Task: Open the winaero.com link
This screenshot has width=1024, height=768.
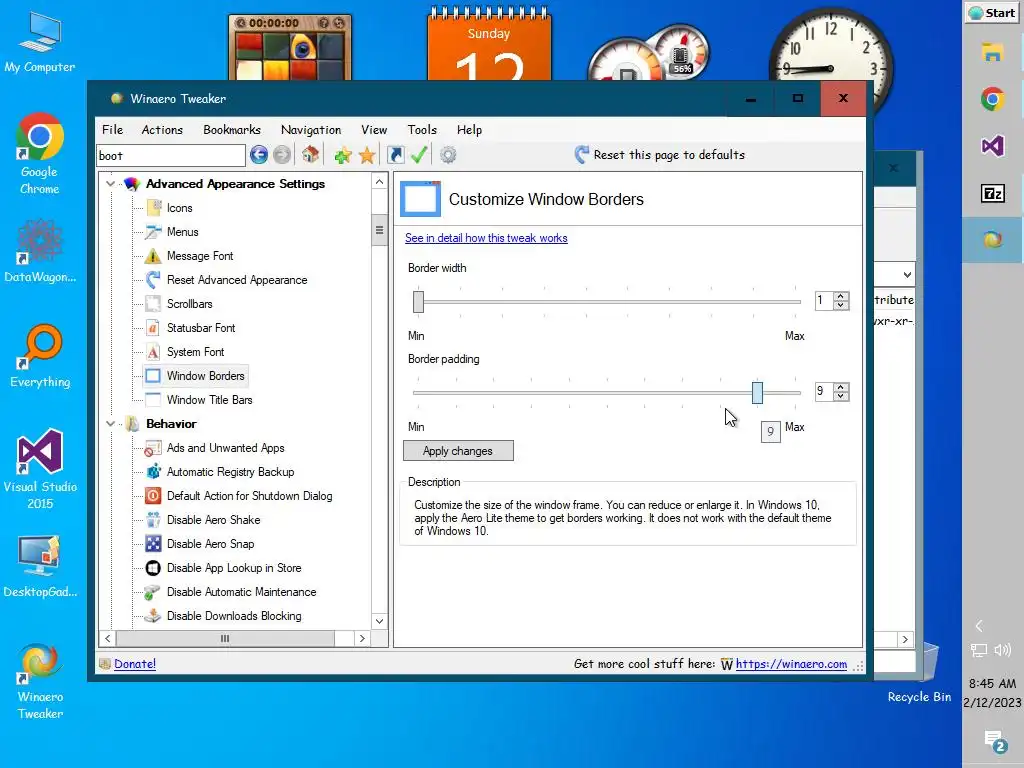Action: click(x=791, y=664)
